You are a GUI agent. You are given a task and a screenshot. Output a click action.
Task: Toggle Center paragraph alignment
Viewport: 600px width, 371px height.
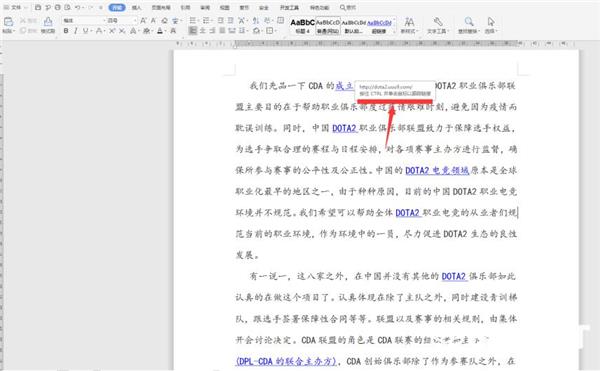tap(203, 31)
